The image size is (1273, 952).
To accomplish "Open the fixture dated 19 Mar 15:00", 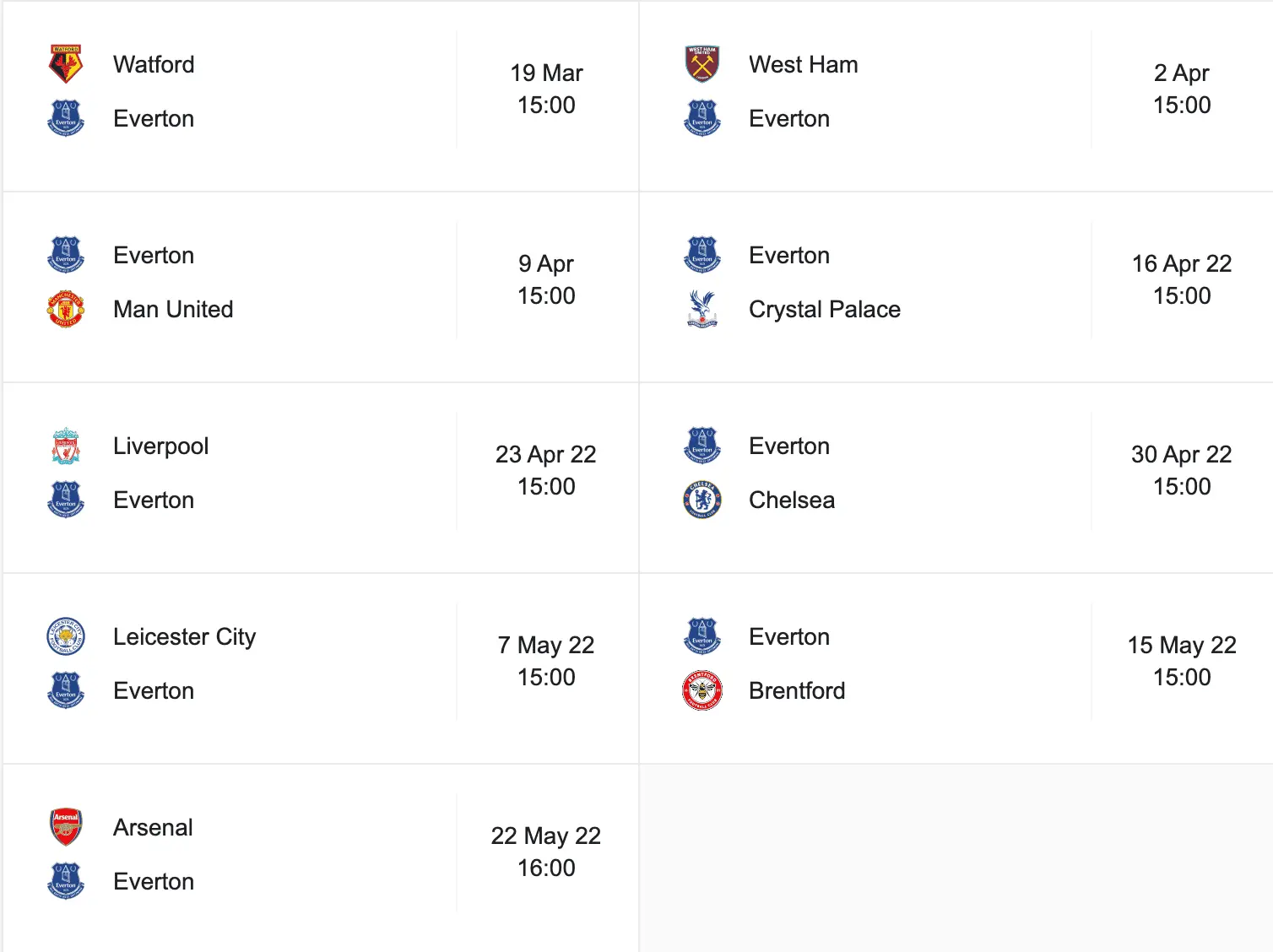I will click(x=546, y=89).
